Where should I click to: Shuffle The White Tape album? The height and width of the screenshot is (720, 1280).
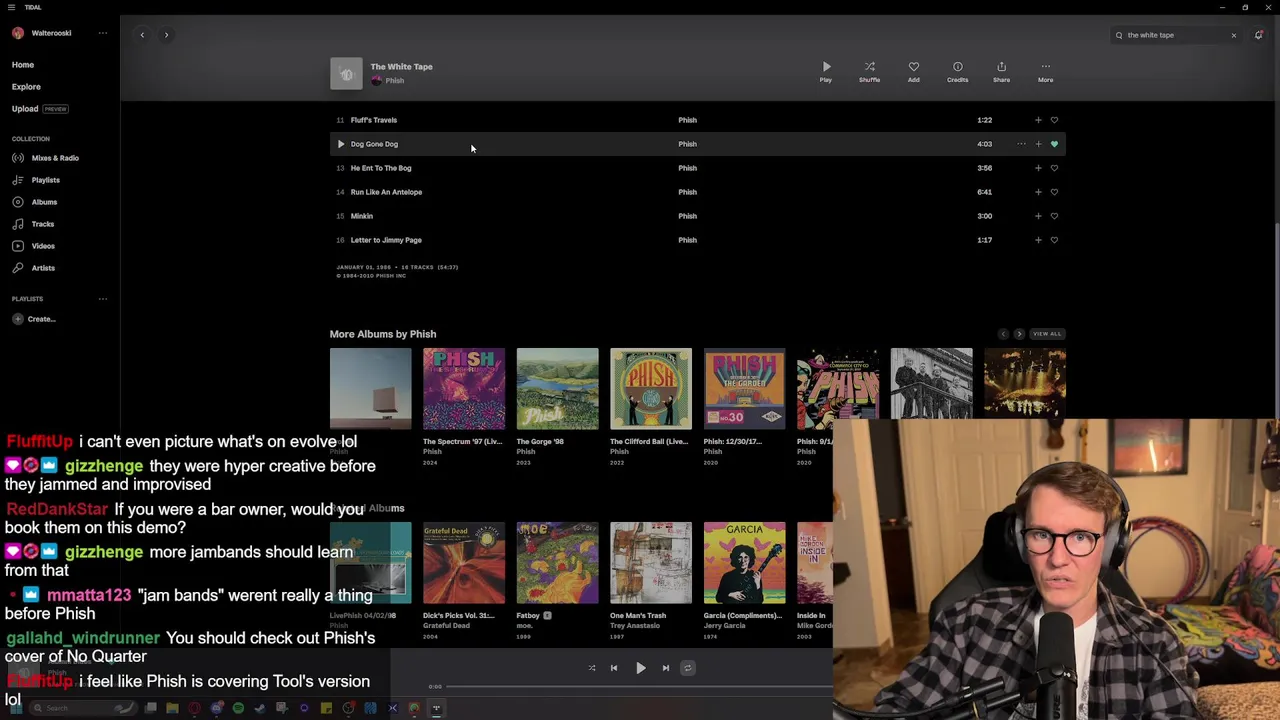coord(869,72)
